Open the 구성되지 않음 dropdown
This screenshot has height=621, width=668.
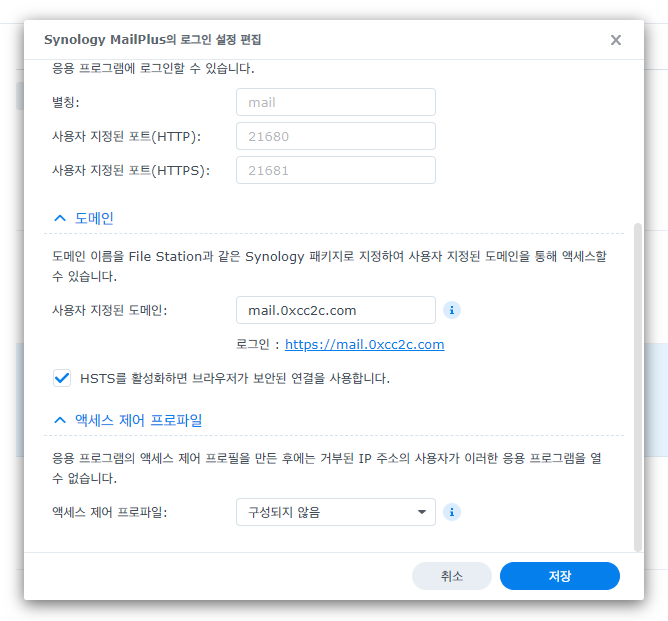click(336, 512)
